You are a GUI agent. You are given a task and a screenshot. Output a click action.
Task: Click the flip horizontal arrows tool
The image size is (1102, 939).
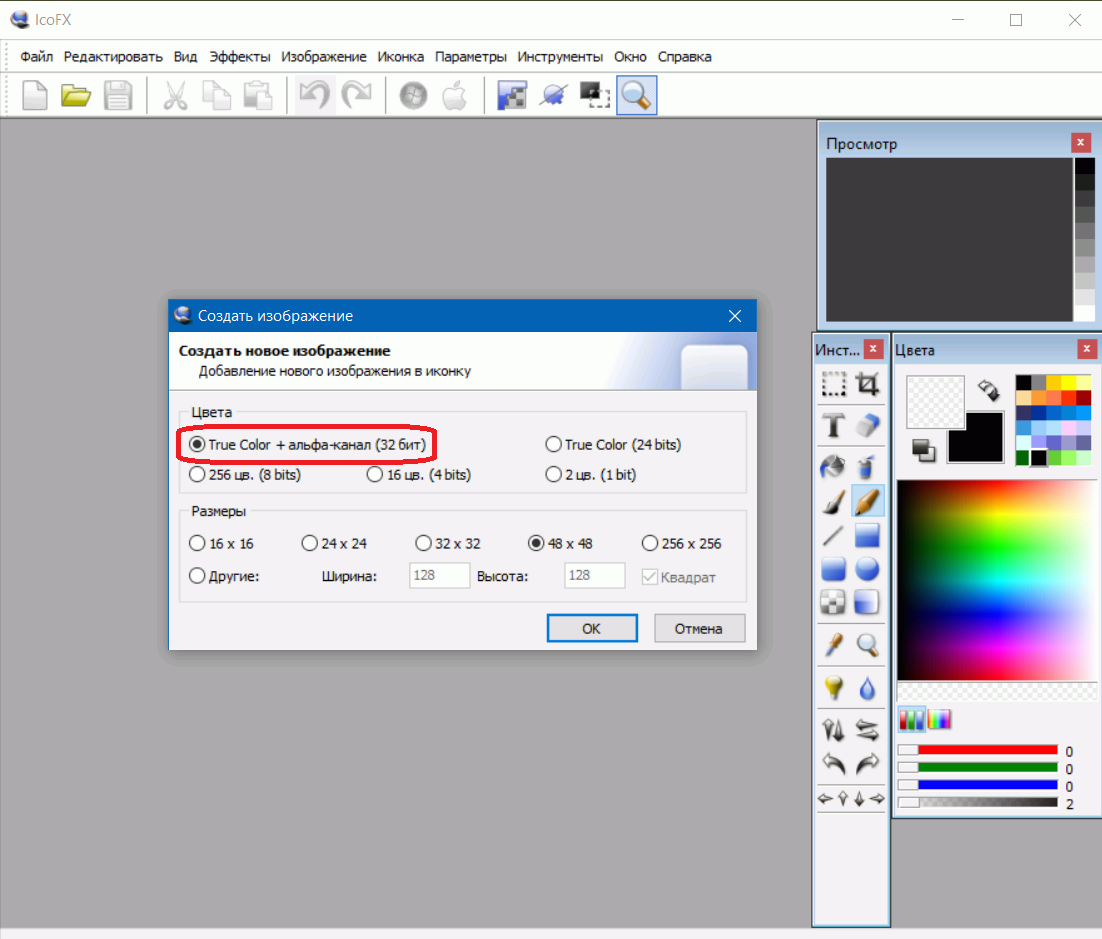[x=867, y=731]
